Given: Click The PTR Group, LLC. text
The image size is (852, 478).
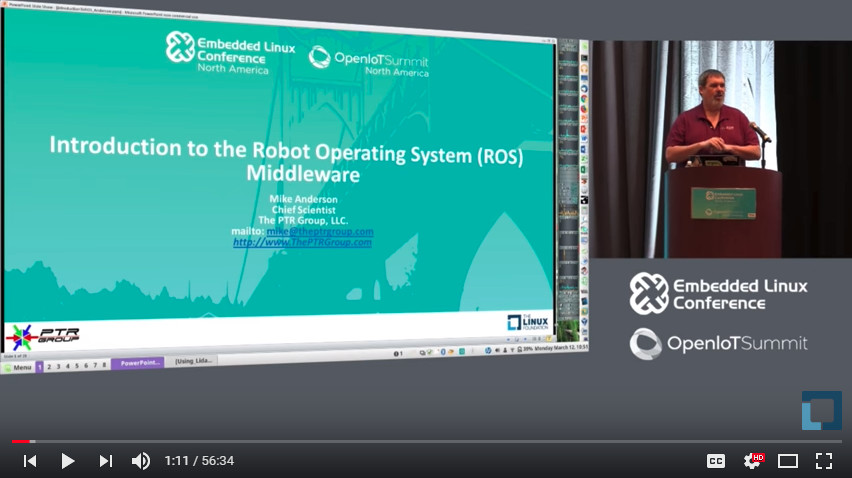Looking at the screenshot, I should (x=303, y=220).
